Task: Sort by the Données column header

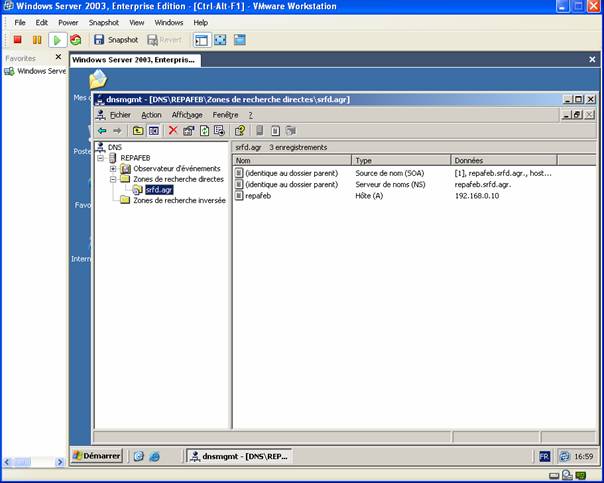Action: (504, 160)
